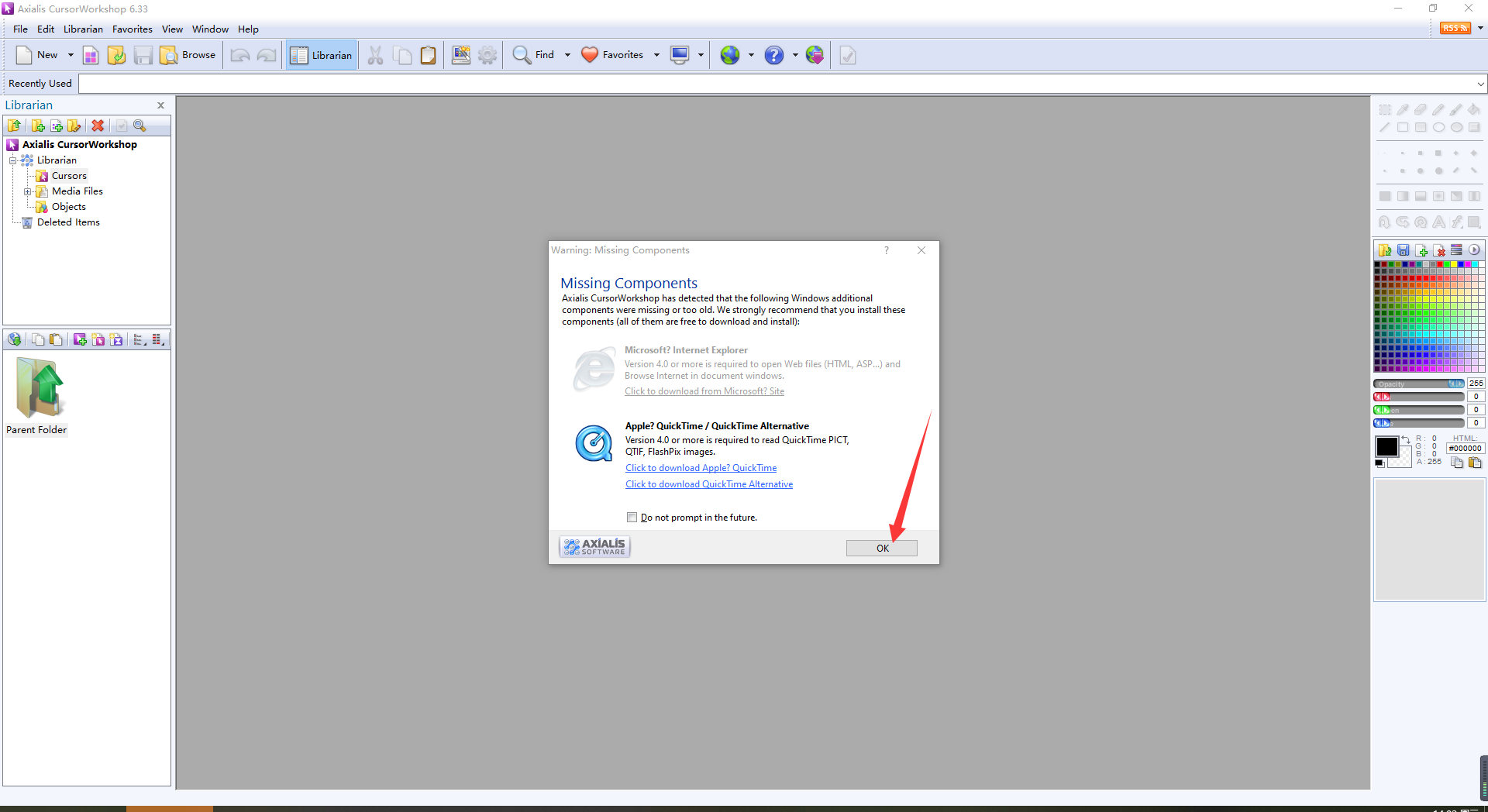
Task: Open the Help icon dropdown arrow
Action: [x=795, y=55]
